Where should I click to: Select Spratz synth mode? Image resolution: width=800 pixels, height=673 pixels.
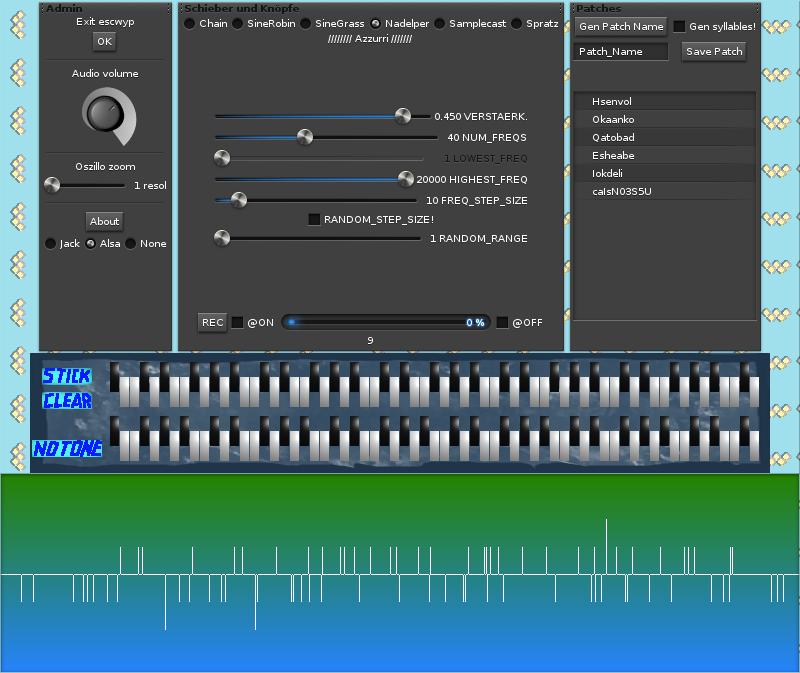517,23
